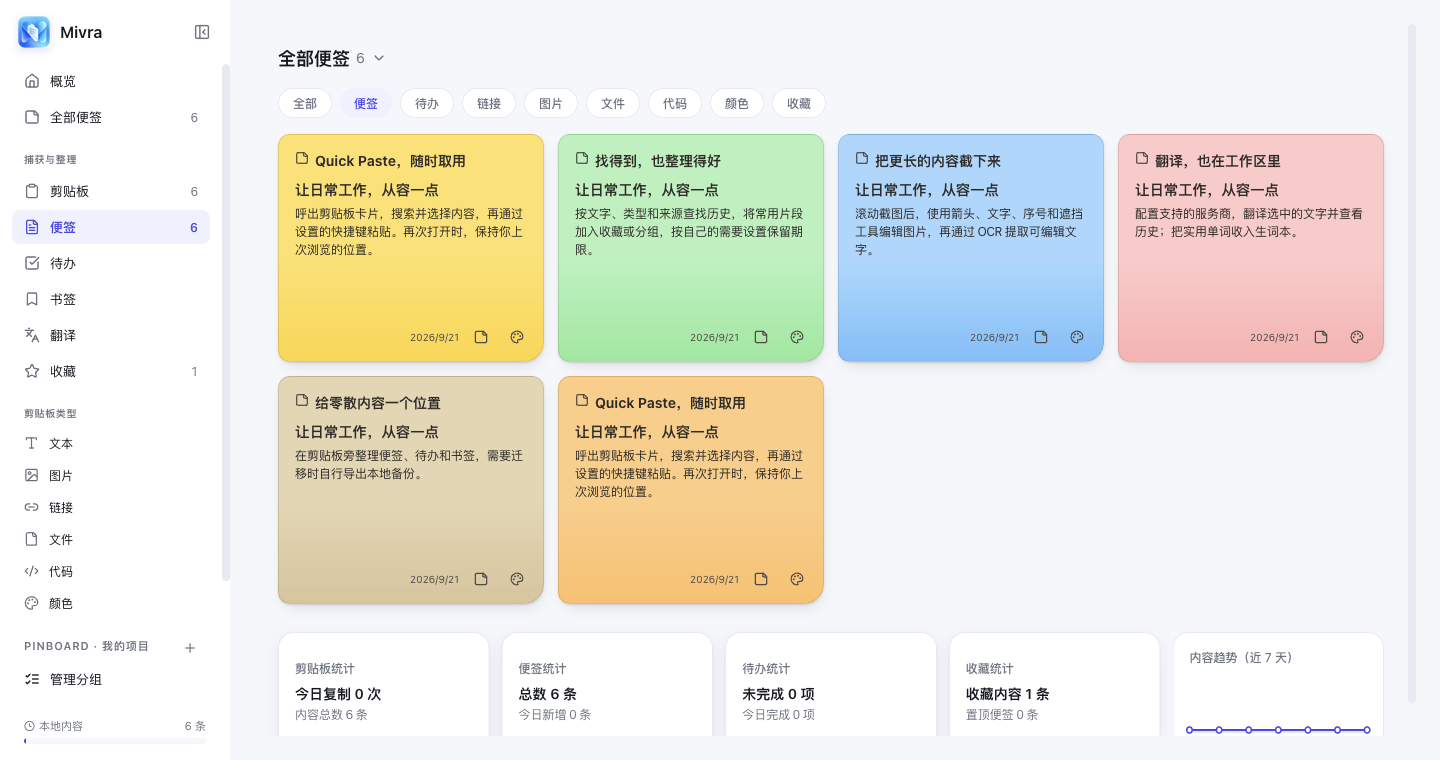Filter notes by the 收藏 chip

click(x=799, y=103)
